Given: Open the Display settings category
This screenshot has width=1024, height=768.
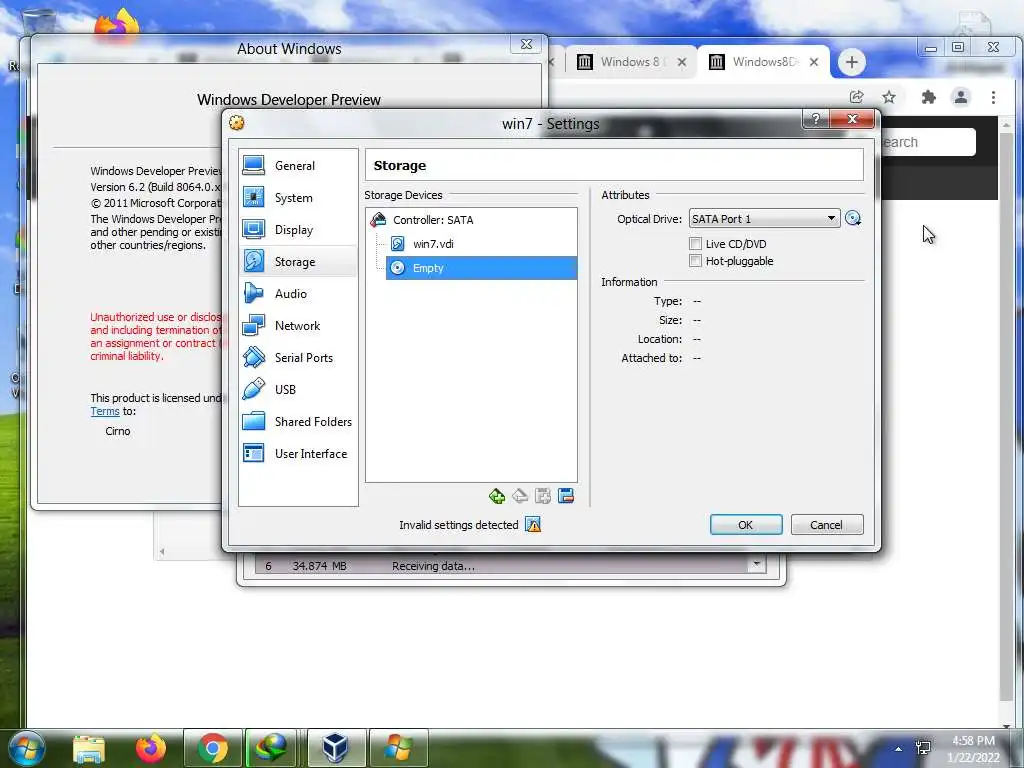Looking at the screenshot, I should pos(298,230).
